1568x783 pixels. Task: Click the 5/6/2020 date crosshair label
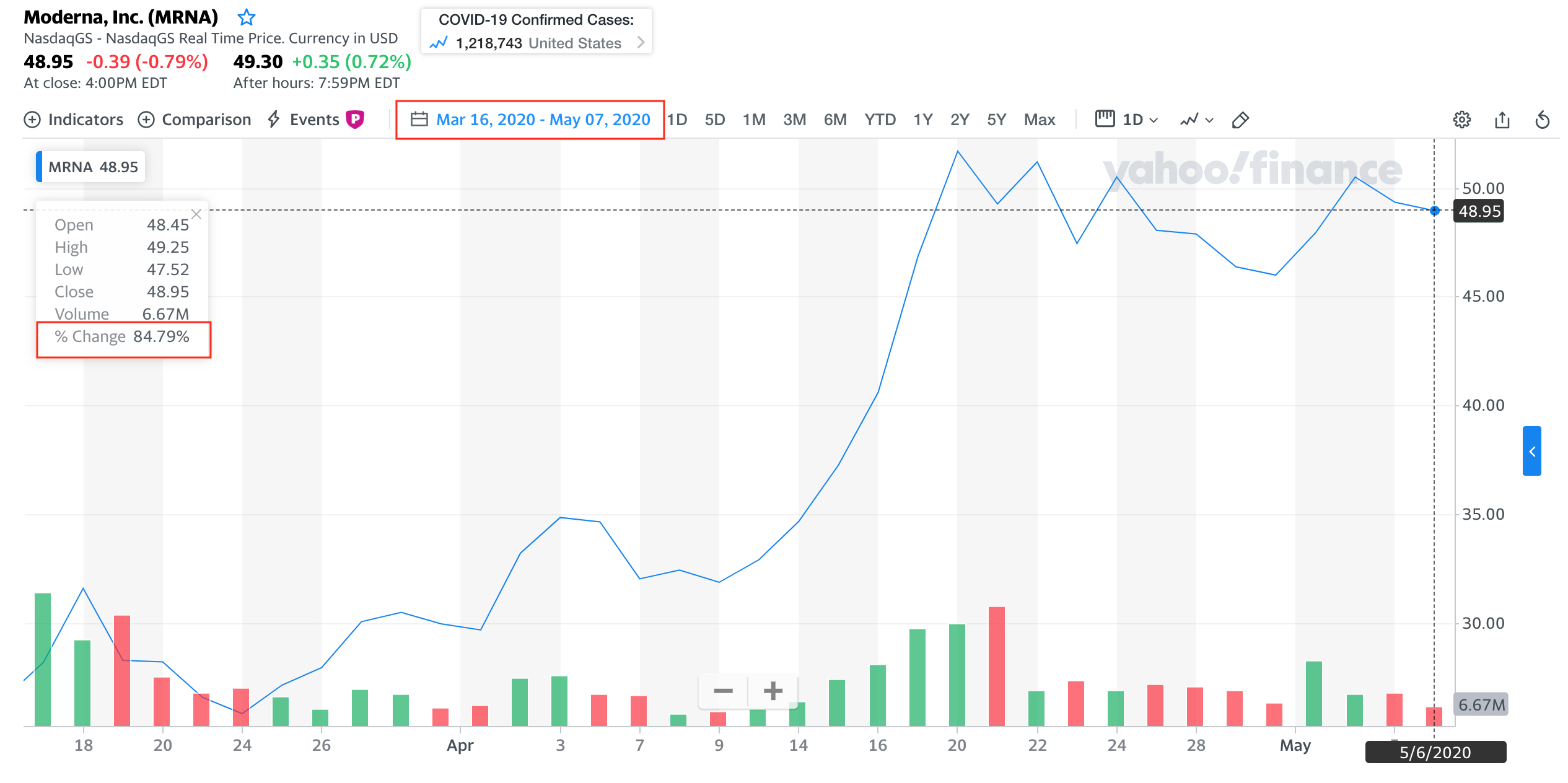pyautogui.click(x=1435, y=752)
